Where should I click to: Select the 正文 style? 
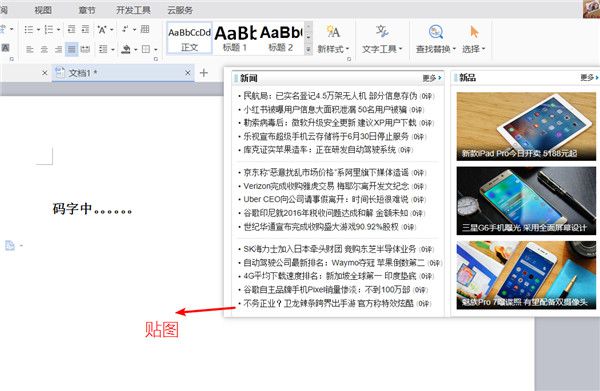coord(189,39)
